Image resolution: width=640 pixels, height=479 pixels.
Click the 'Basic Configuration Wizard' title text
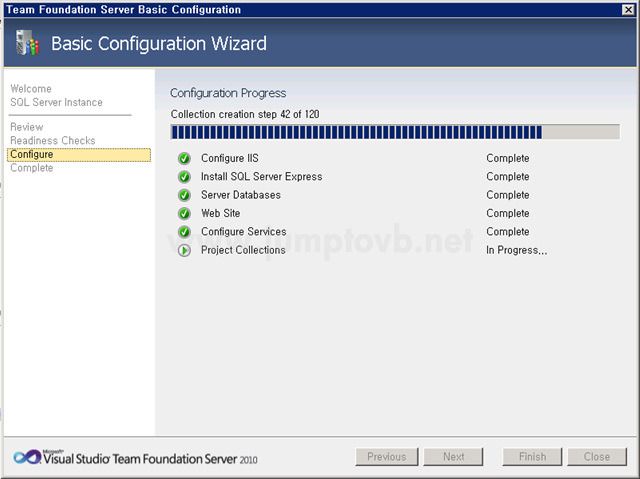(x=159, y=44)
